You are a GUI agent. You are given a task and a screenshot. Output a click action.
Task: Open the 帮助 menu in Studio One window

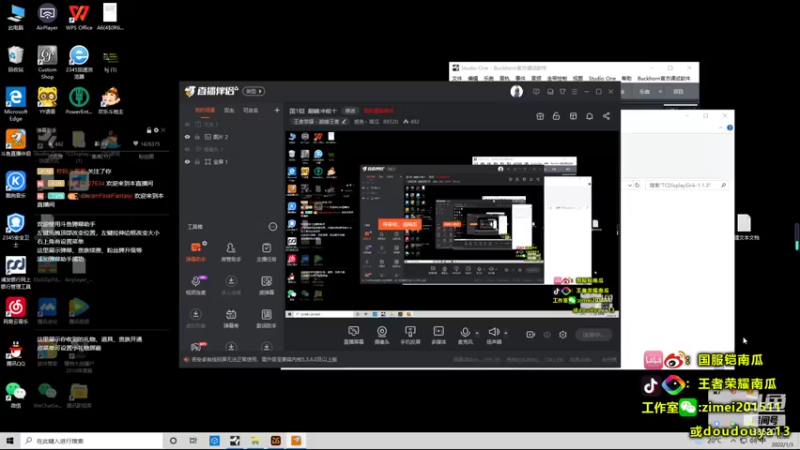coord(627,79)
